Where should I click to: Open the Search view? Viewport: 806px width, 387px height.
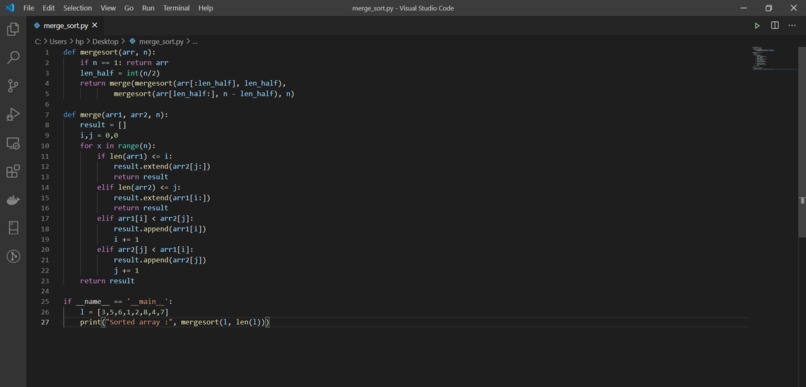click(x=13, y=57)
